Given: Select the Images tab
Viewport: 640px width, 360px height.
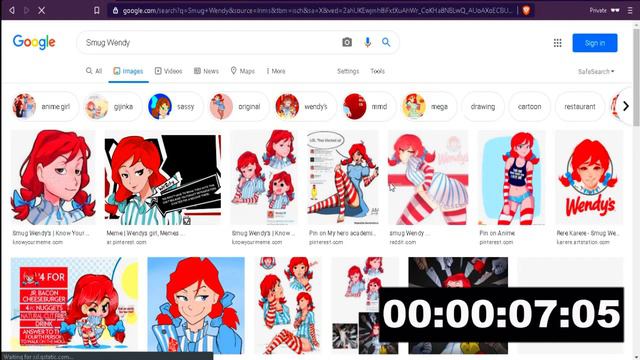Looking at the screenshot, I should tap(128, 71).
